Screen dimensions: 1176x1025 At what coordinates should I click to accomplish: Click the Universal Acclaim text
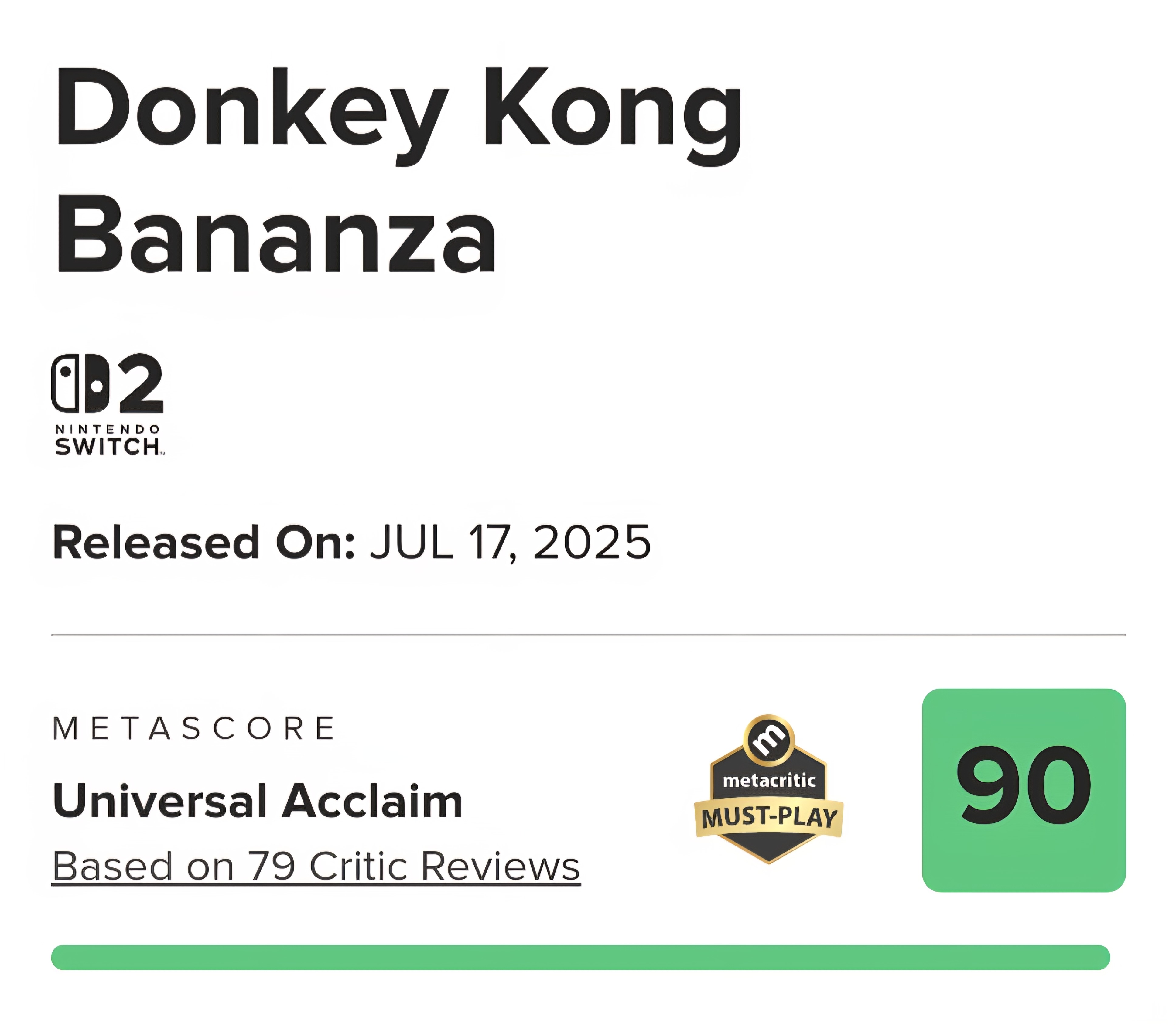(x=258, y=801)
